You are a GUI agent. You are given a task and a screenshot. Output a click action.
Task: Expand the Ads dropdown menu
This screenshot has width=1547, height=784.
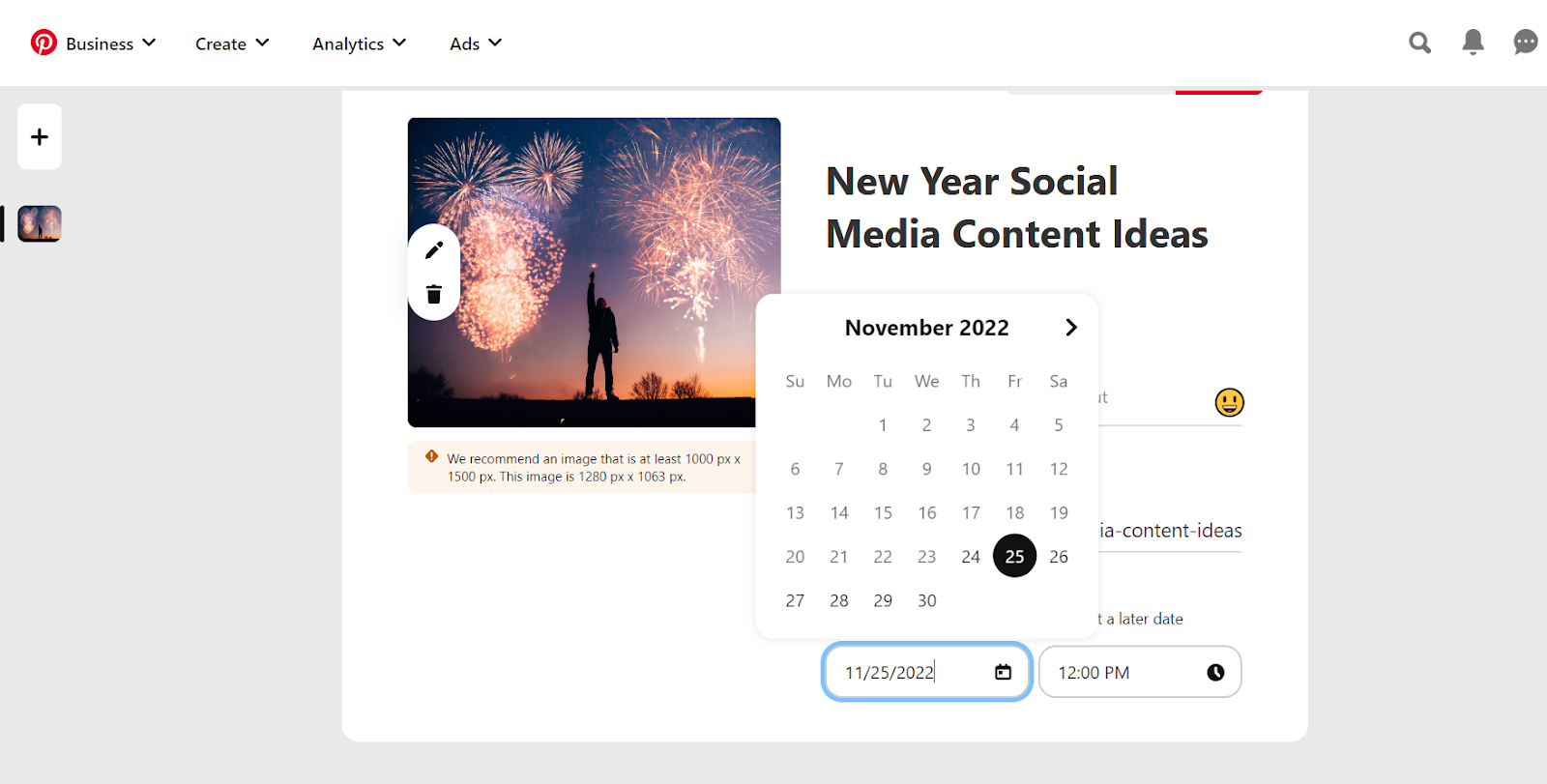476,44
